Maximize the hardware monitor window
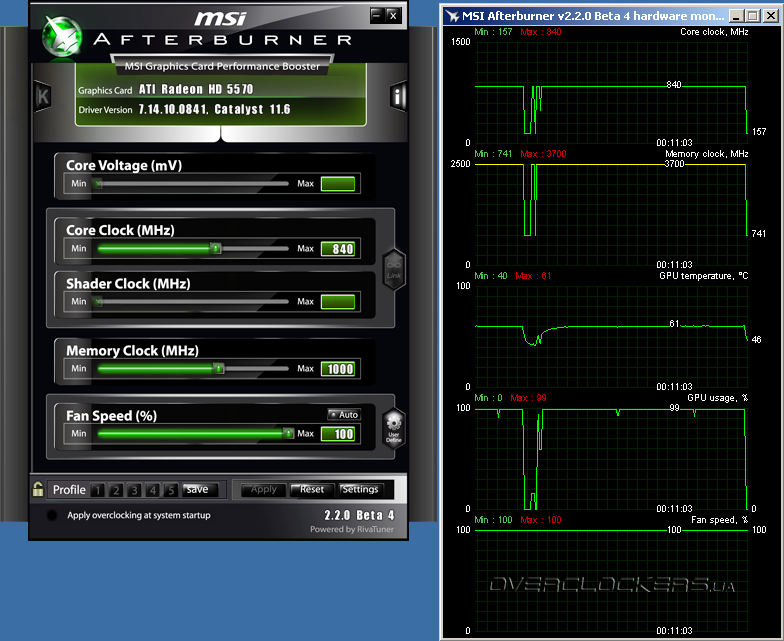Viewport: 784px width, 641px height. pos(752,16)
